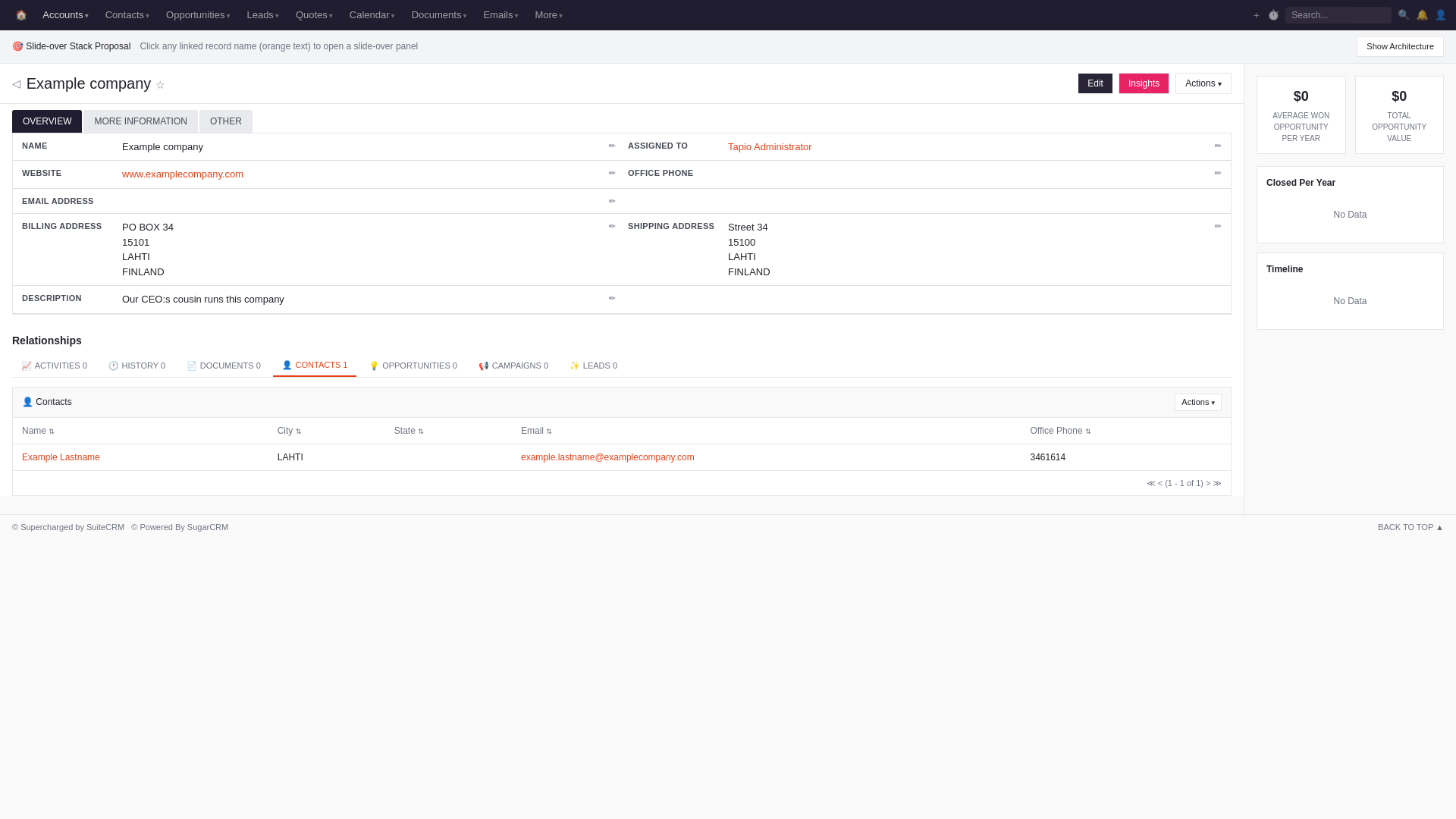This screenshot has height=819, width=1456.
Task: Toggle favorite star next to Example company
Action: pyautogui.click(x=160, y=85)
